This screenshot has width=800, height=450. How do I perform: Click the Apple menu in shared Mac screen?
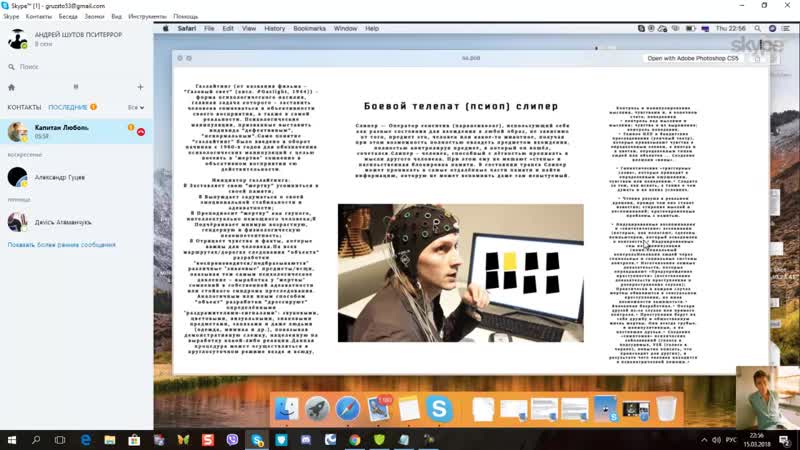[165, 29]
